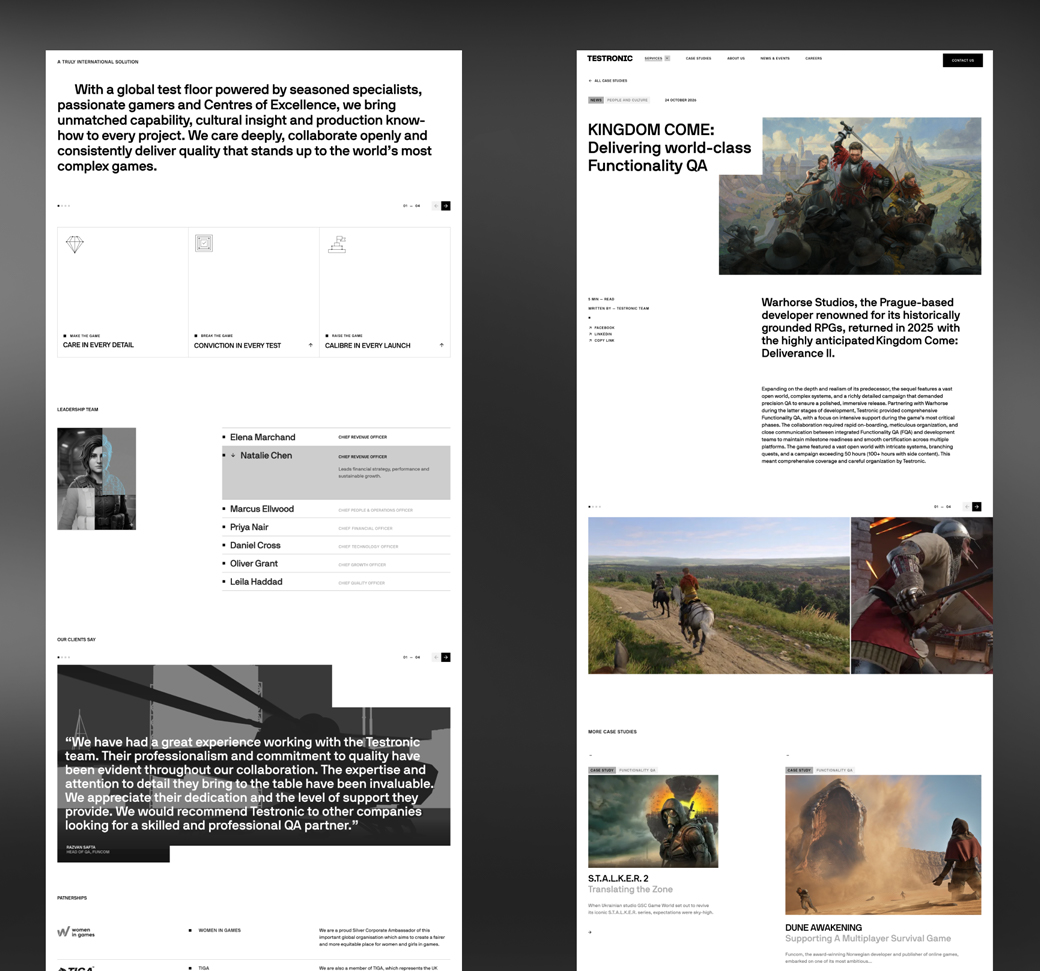Click the black next arrow above the value cards
Screen dimensions: 1040x971
(x=446, y=206)
